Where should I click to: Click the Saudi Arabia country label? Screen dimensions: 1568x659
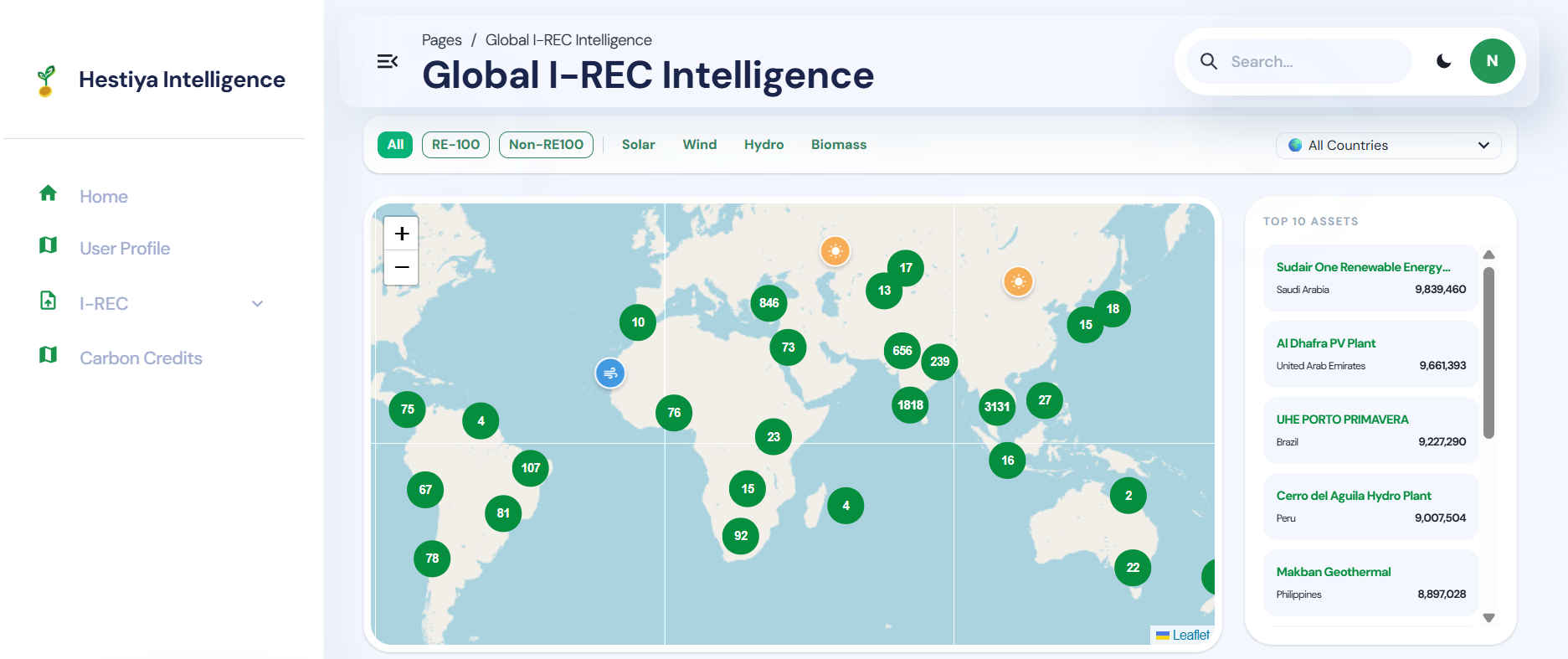click(1303, 290)
